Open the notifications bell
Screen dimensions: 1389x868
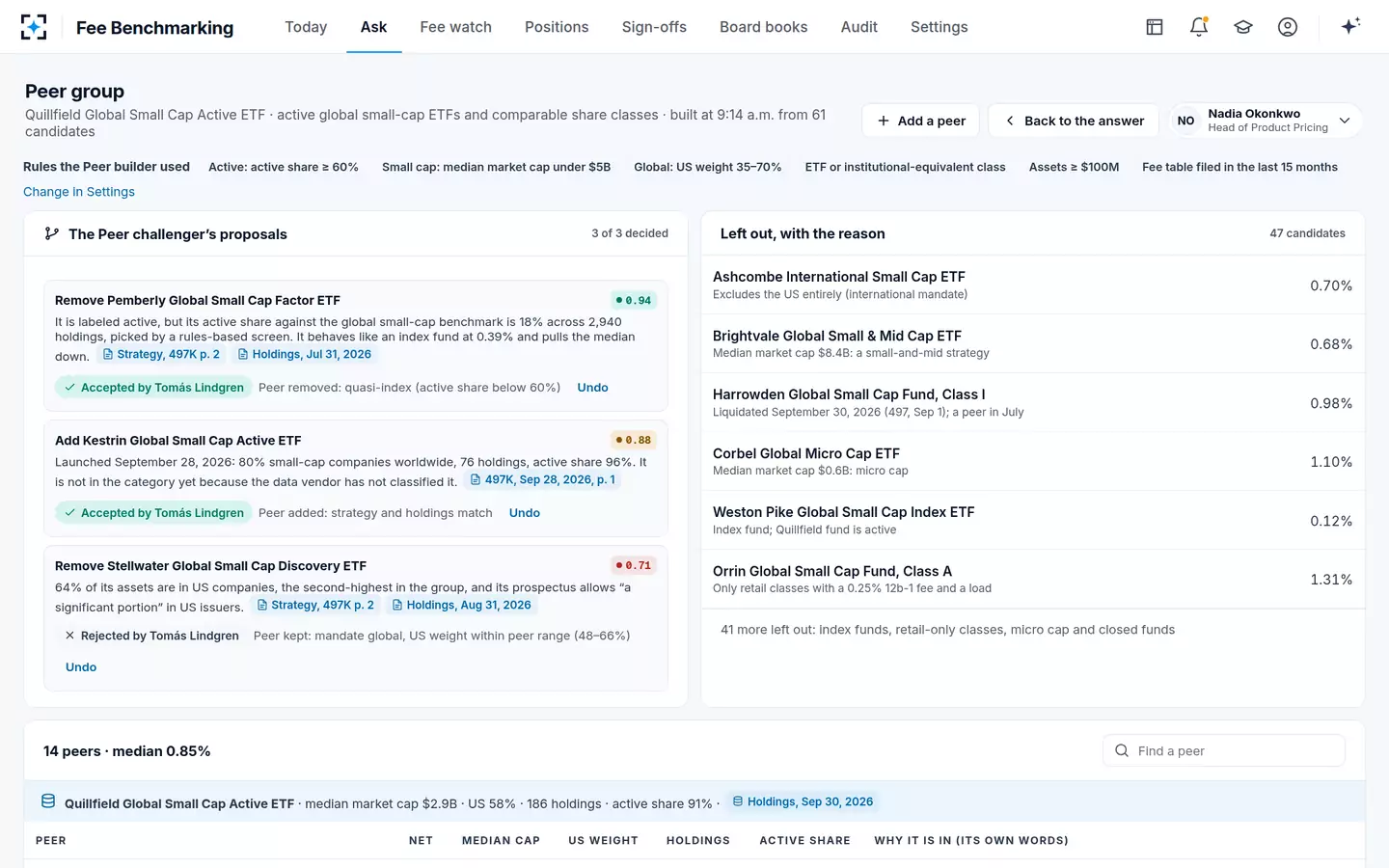pos(1199,27)
